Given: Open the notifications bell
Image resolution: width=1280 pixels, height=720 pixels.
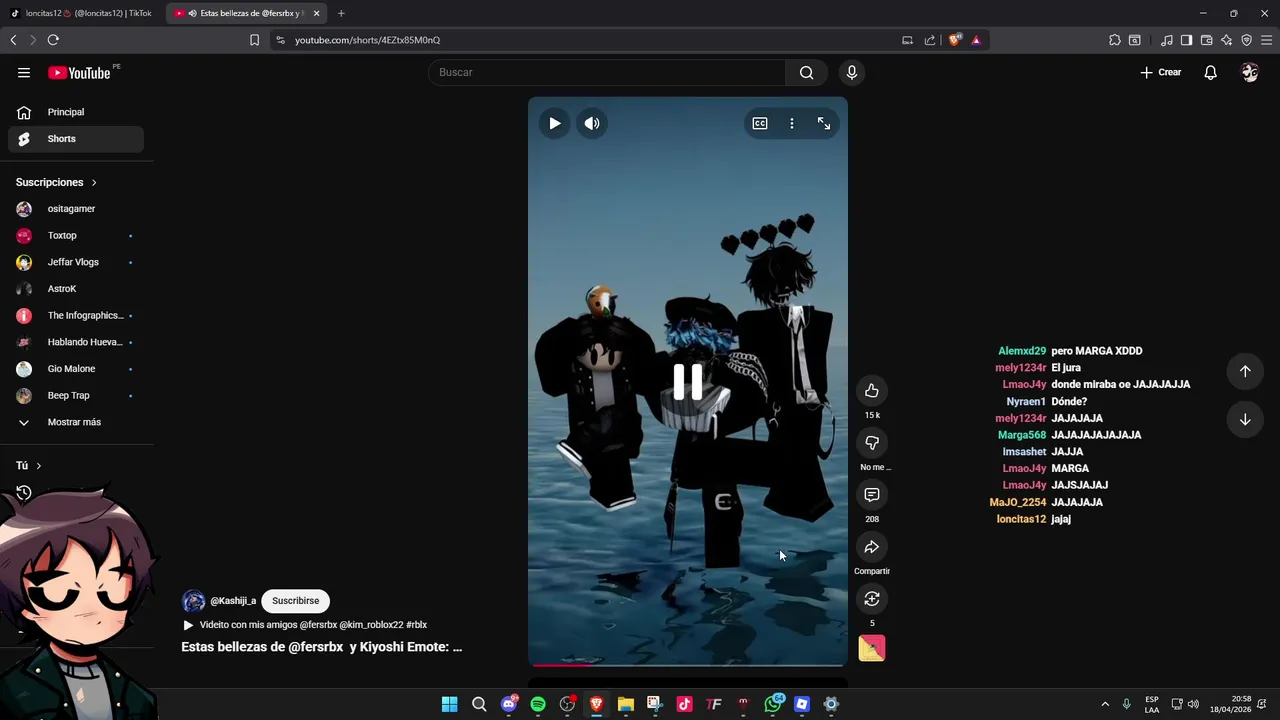Looking at the screenshot, I should (1210, 72).
